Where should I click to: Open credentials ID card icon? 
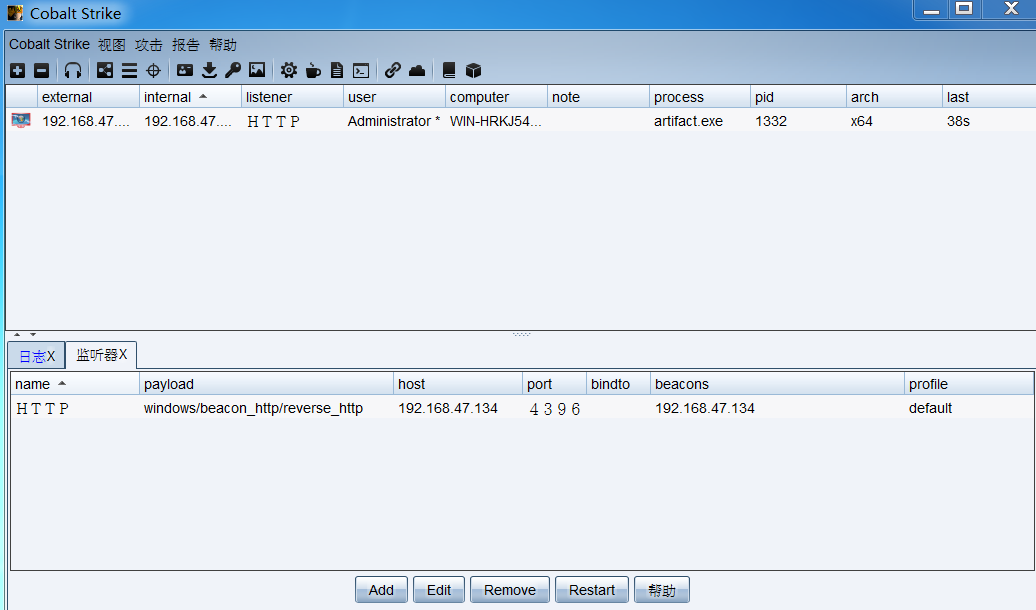185,70
